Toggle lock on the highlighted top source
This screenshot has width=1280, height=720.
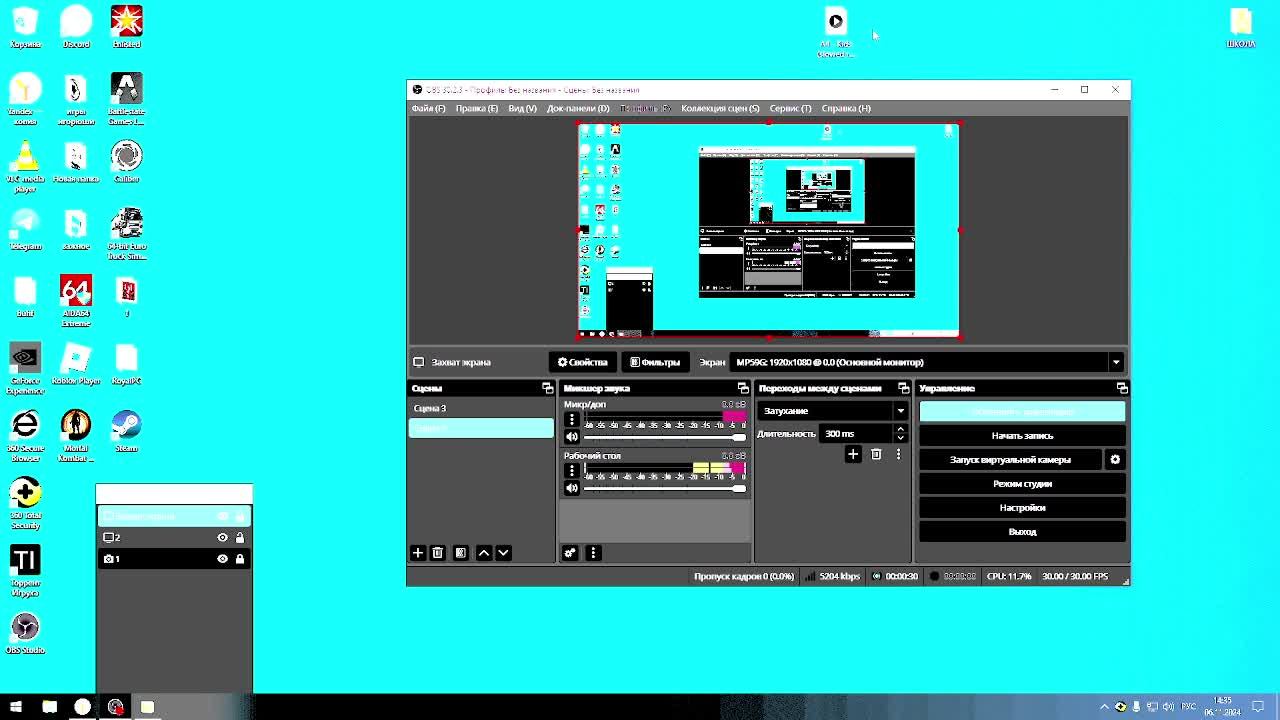(x=239, y=517)
